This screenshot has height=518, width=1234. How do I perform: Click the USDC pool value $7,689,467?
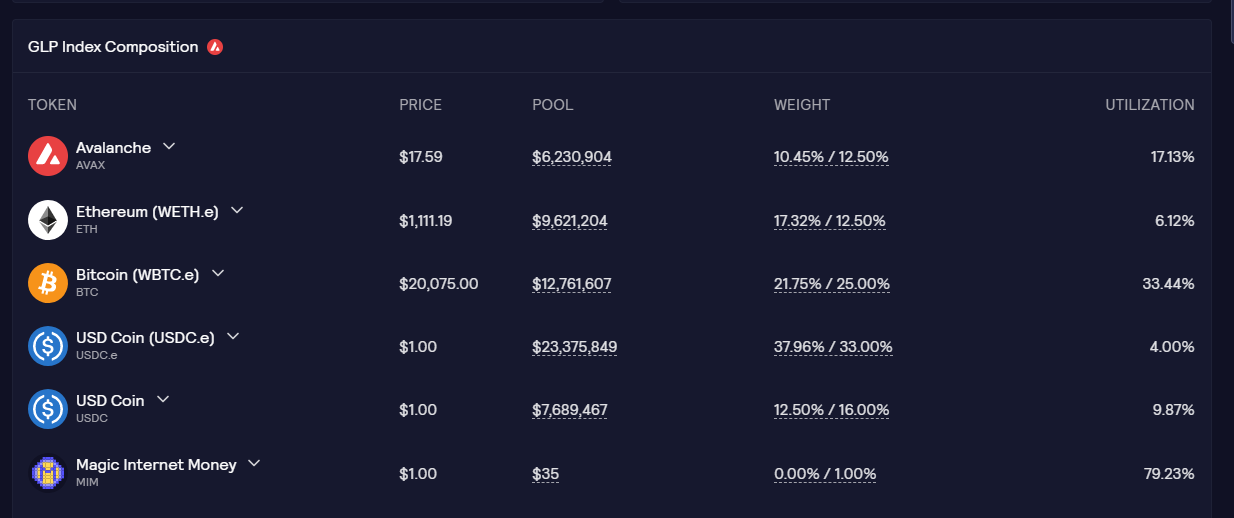coord(570,410)
